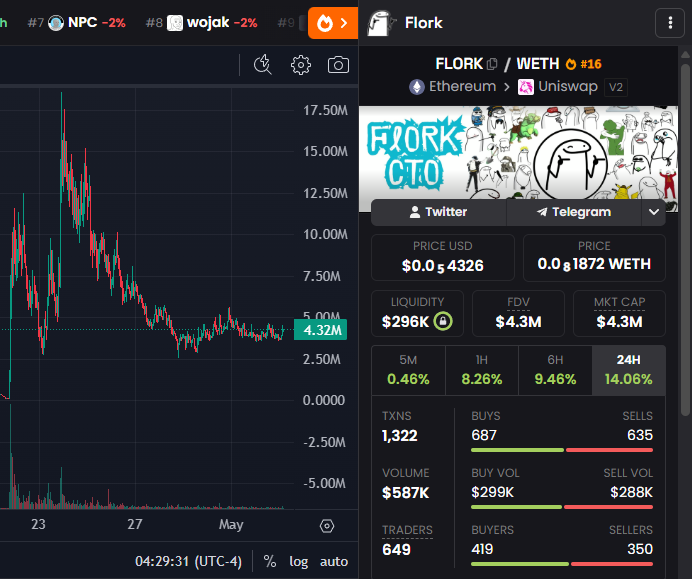692x579 pixels.
Task: Click the Flork CTO banner image
Action: [518, 152]
